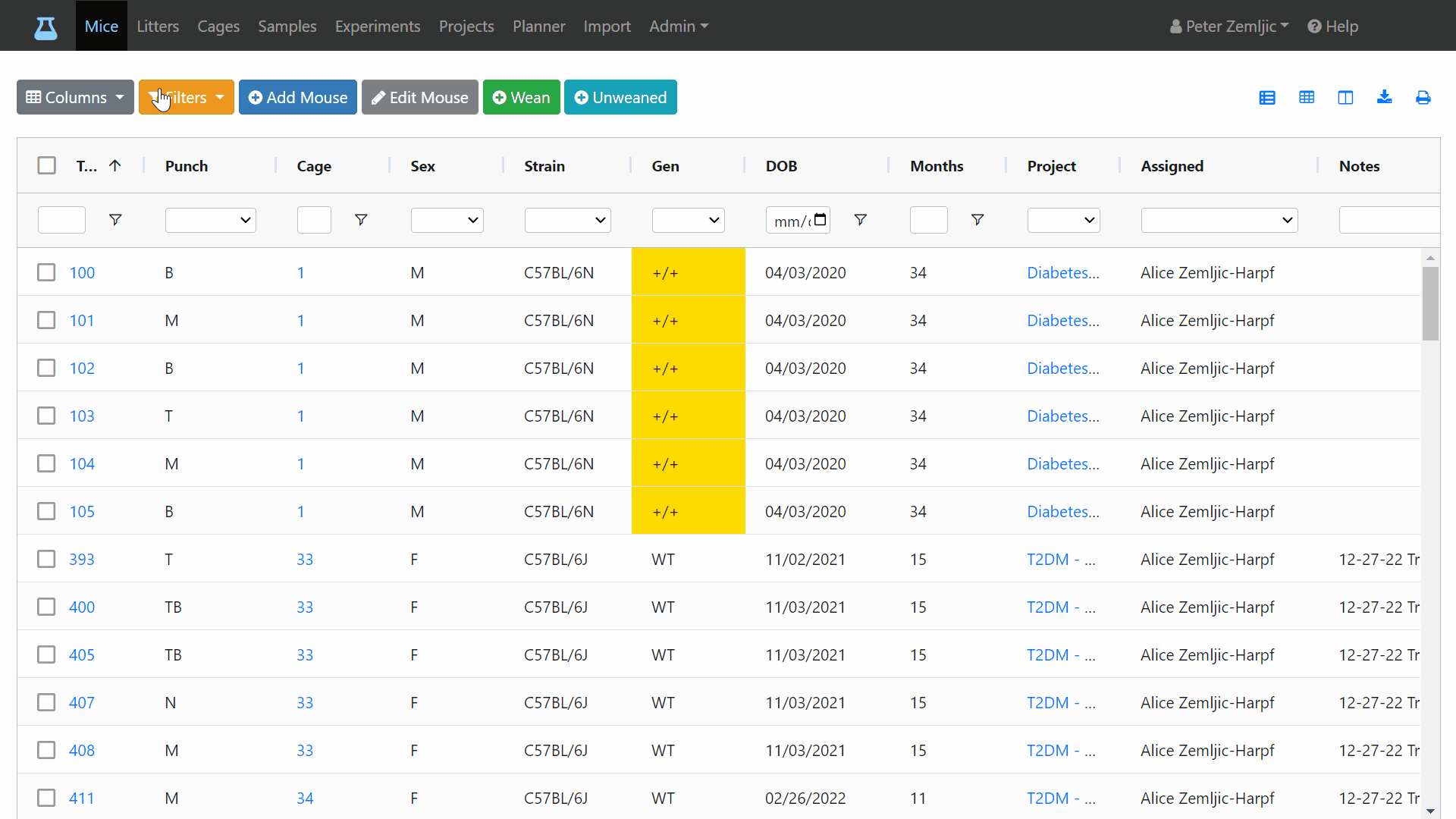Click the split columns view icon

tap(1346, 98)
